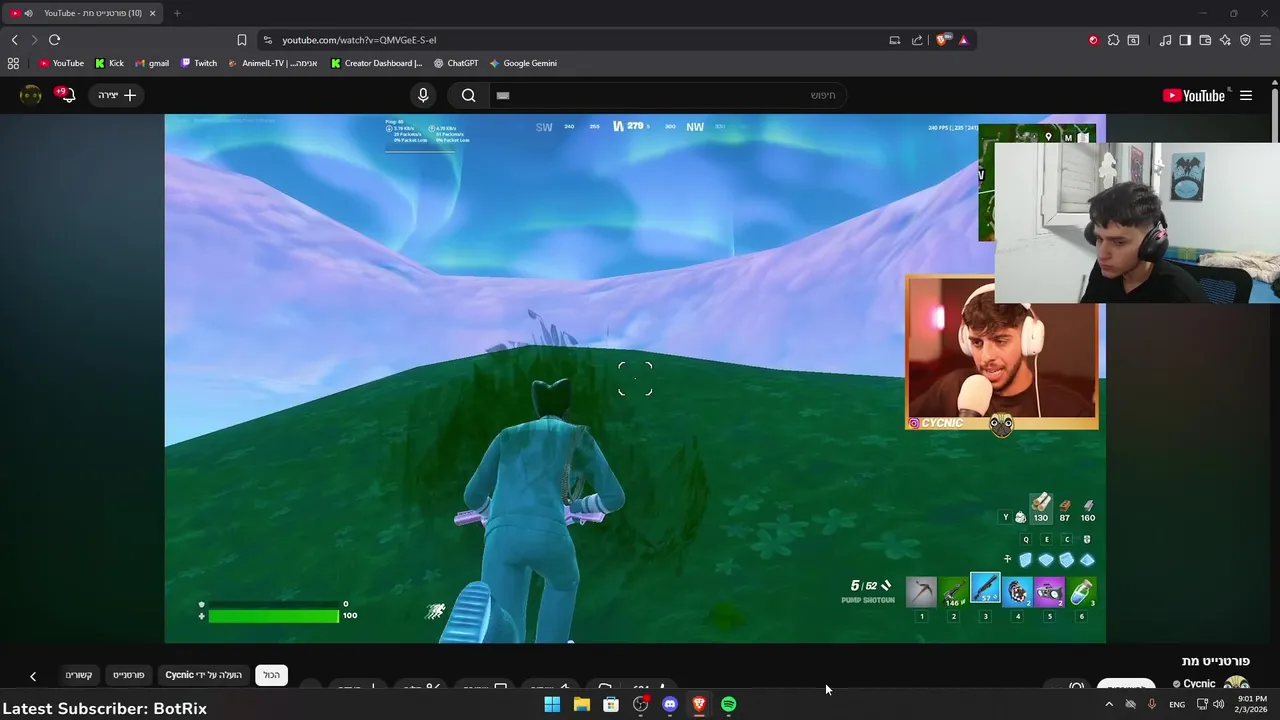Image resolution: width=1280 pixels, height=720 pixels.
Task: Open the Creator Dashboard bookmark
Action: point(377,63)
